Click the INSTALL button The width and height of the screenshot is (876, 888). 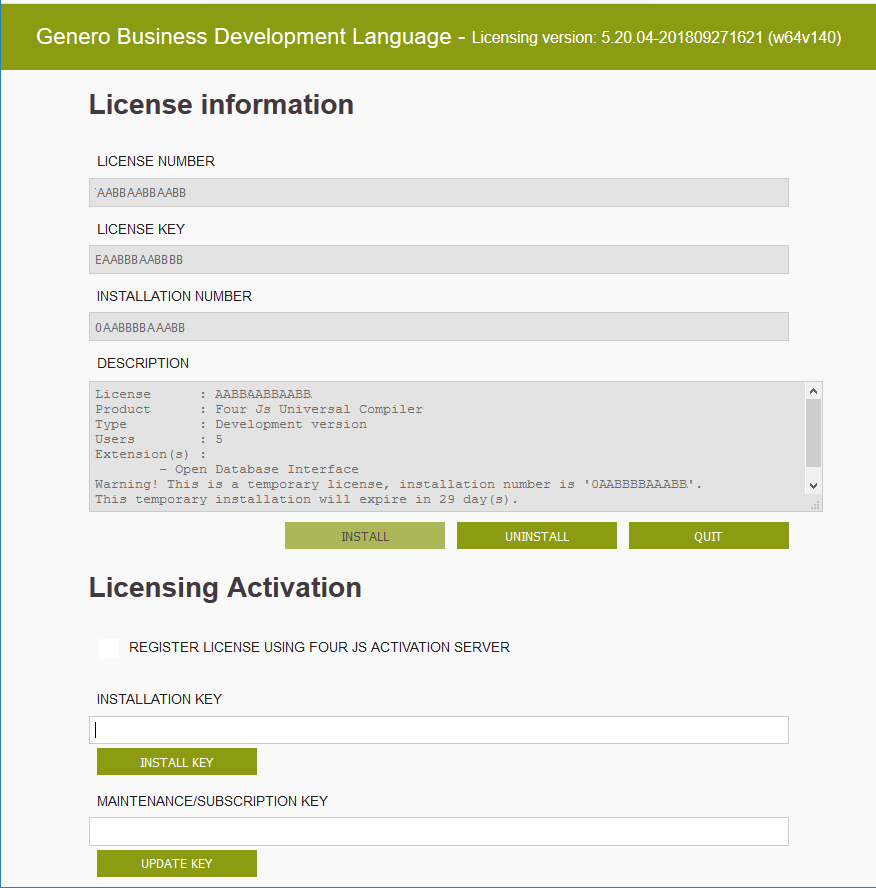point(364,535)
